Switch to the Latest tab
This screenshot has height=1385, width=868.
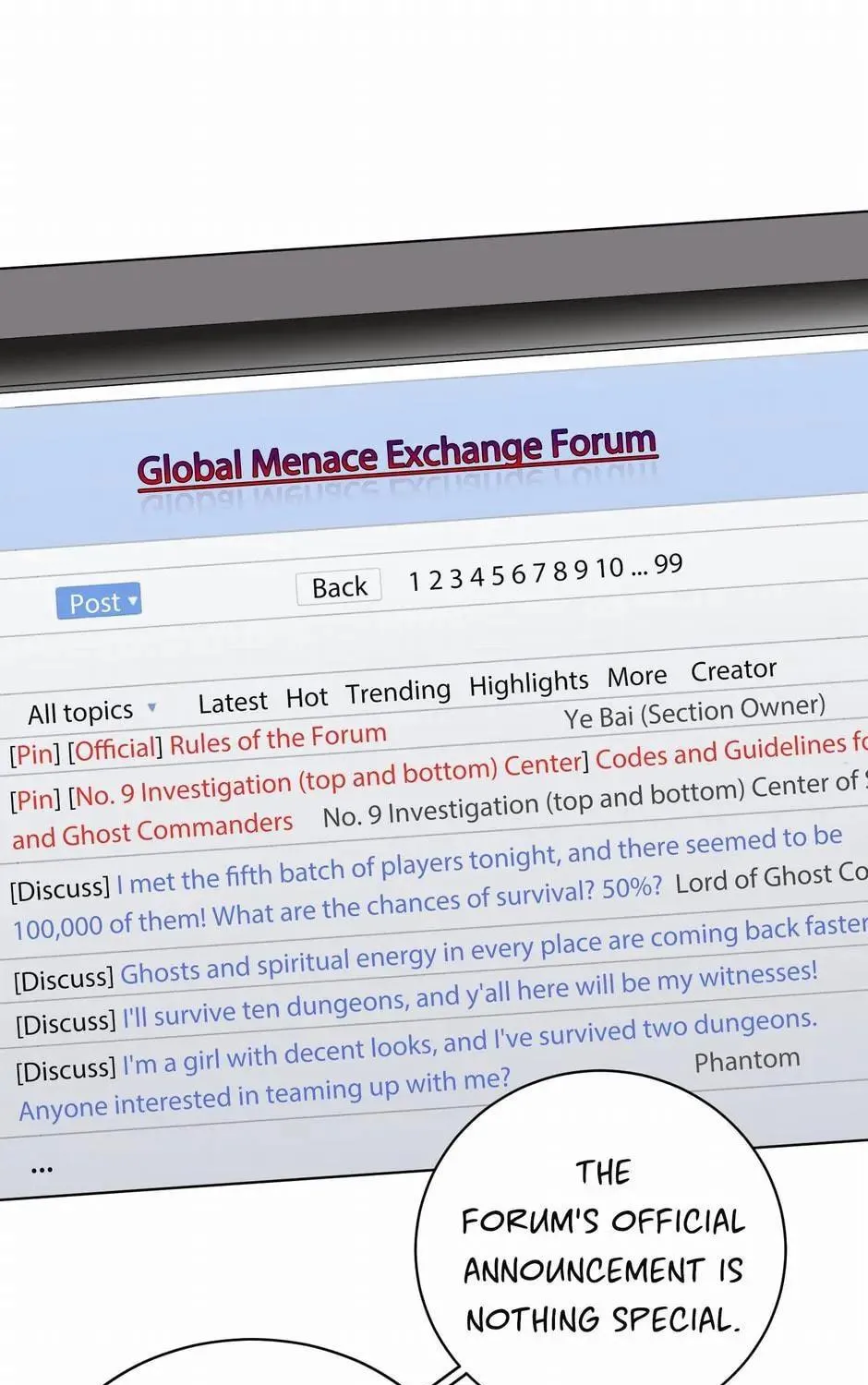pyautogui.click(x=233, y=703)
